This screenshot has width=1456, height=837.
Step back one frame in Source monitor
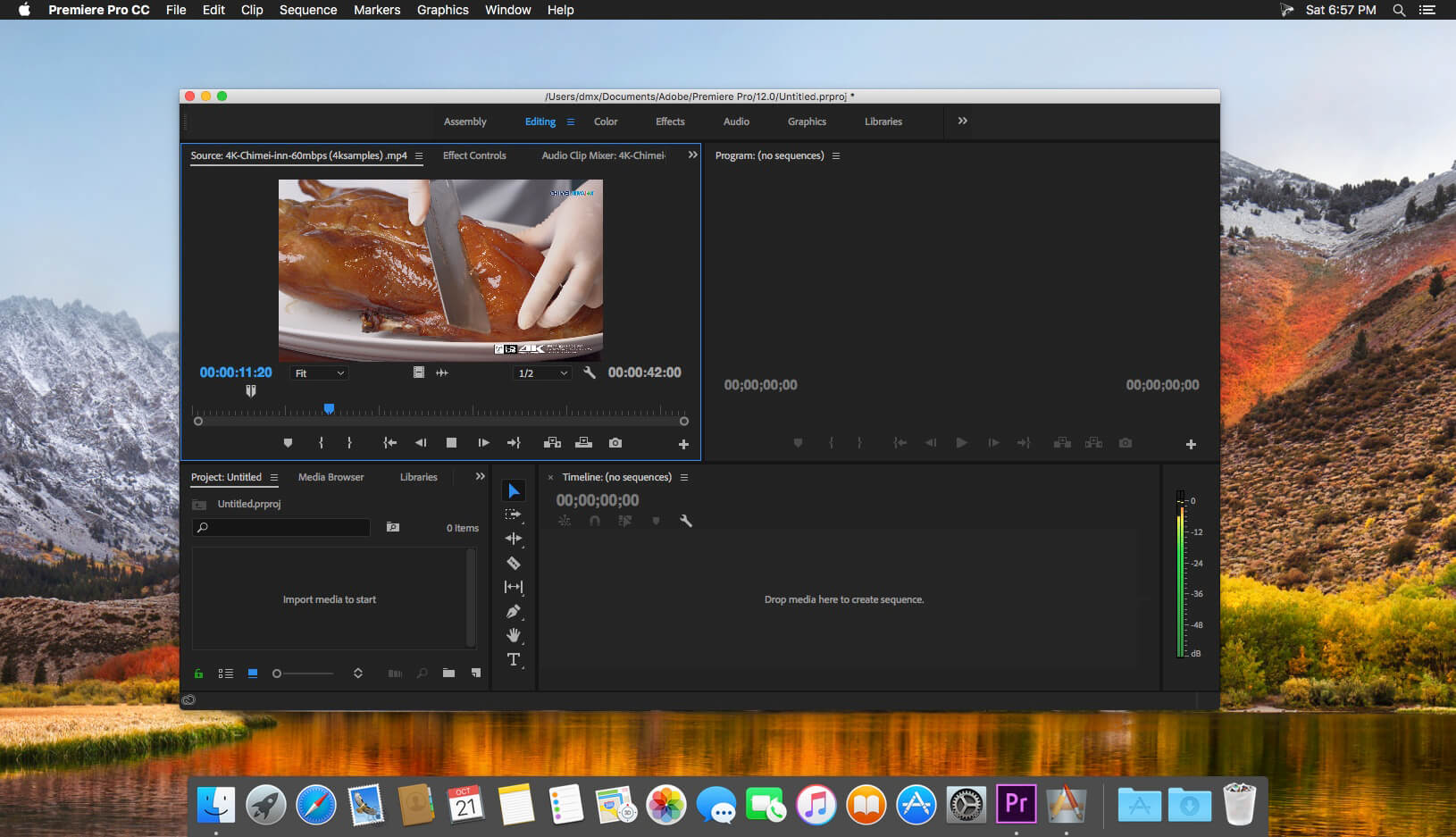[421, 443]
